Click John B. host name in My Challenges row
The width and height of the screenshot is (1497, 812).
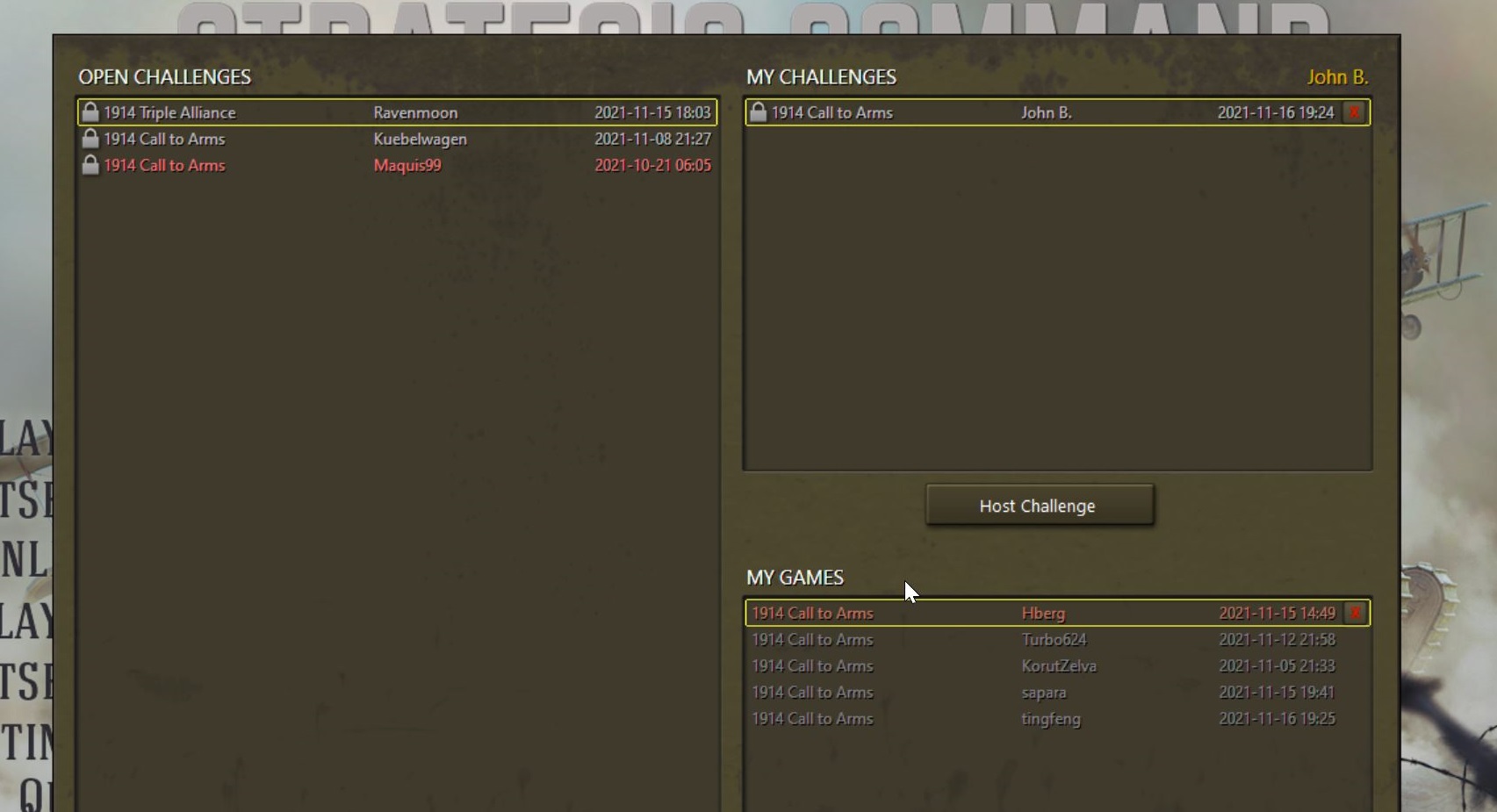point(1046,112)
